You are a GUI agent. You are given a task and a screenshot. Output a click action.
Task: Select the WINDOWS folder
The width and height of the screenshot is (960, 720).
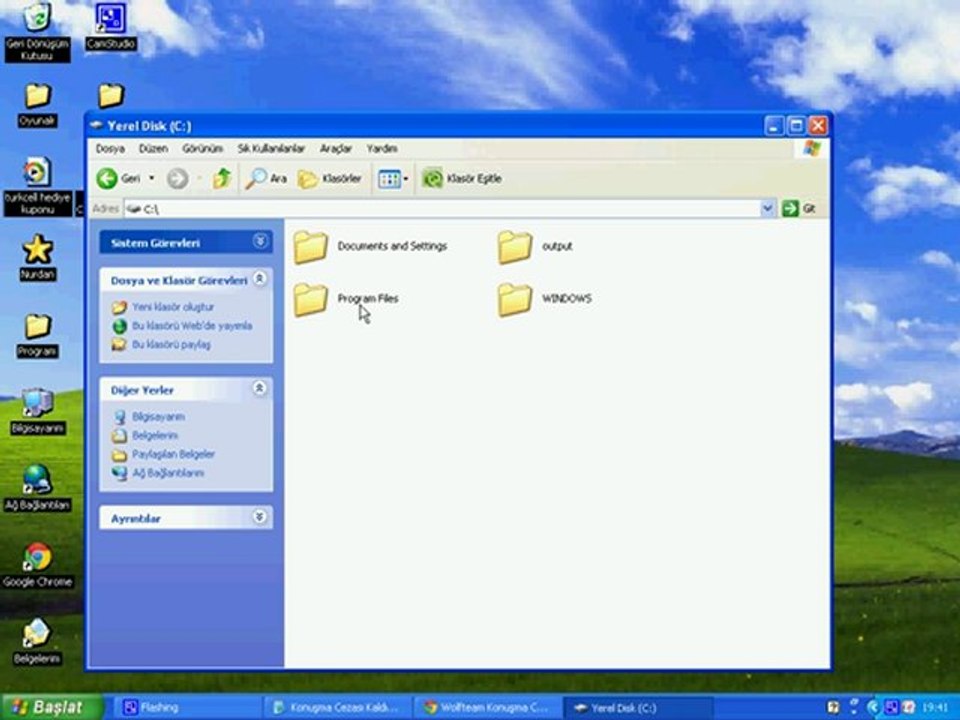click(544, 299)
